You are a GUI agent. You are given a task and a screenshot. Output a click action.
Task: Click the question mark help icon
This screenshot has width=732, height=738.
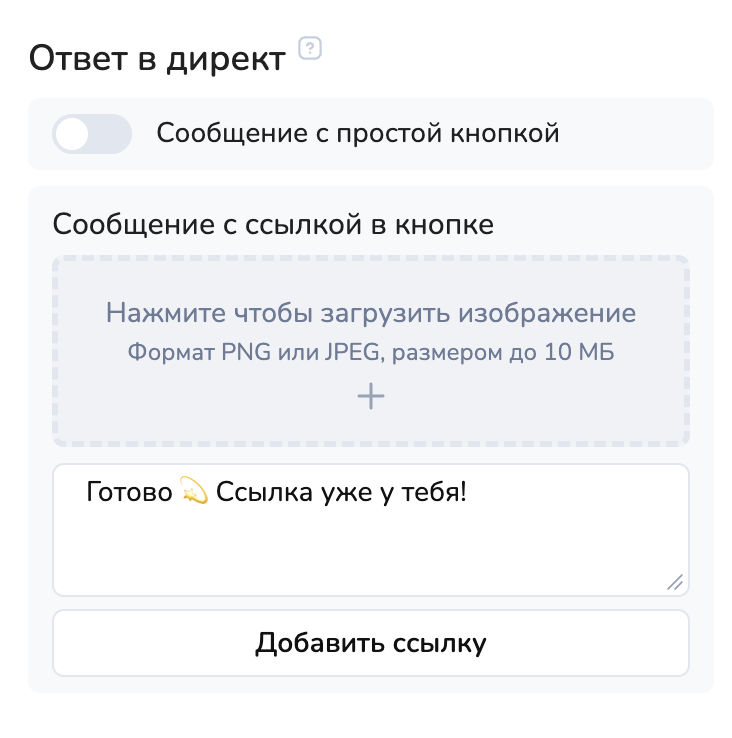tap(311, 49)
